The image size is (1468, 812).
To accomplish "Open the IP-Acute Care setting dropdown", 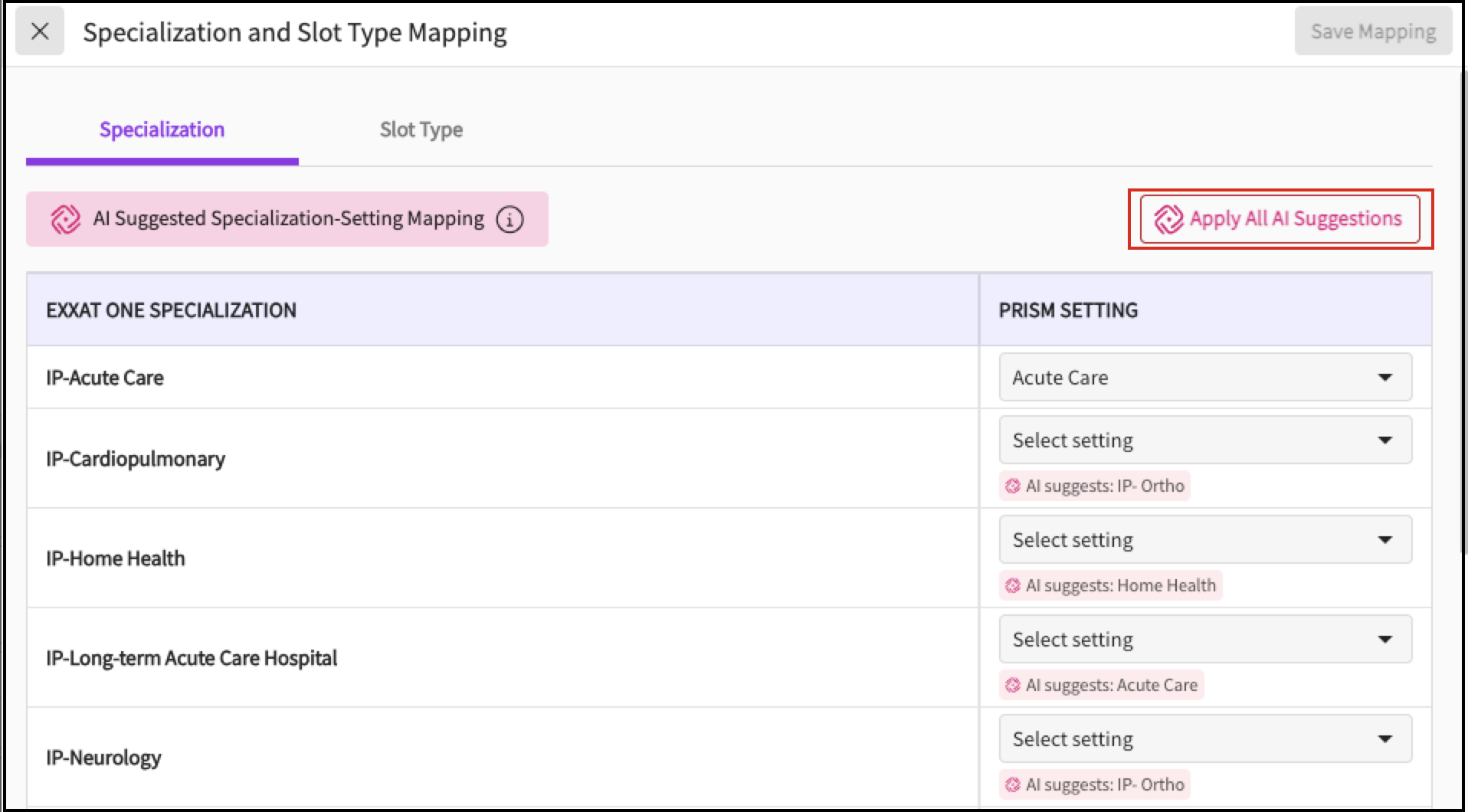I will tap(1204, 377).
